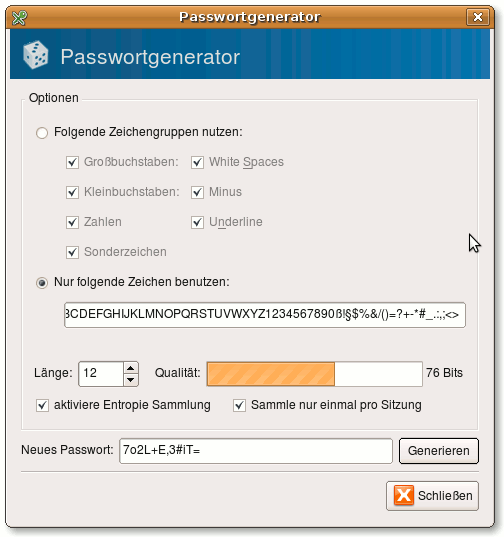Select 'Nur folgende Zeichen benutzen' option

pyautogui.click(x=42, y=283)
